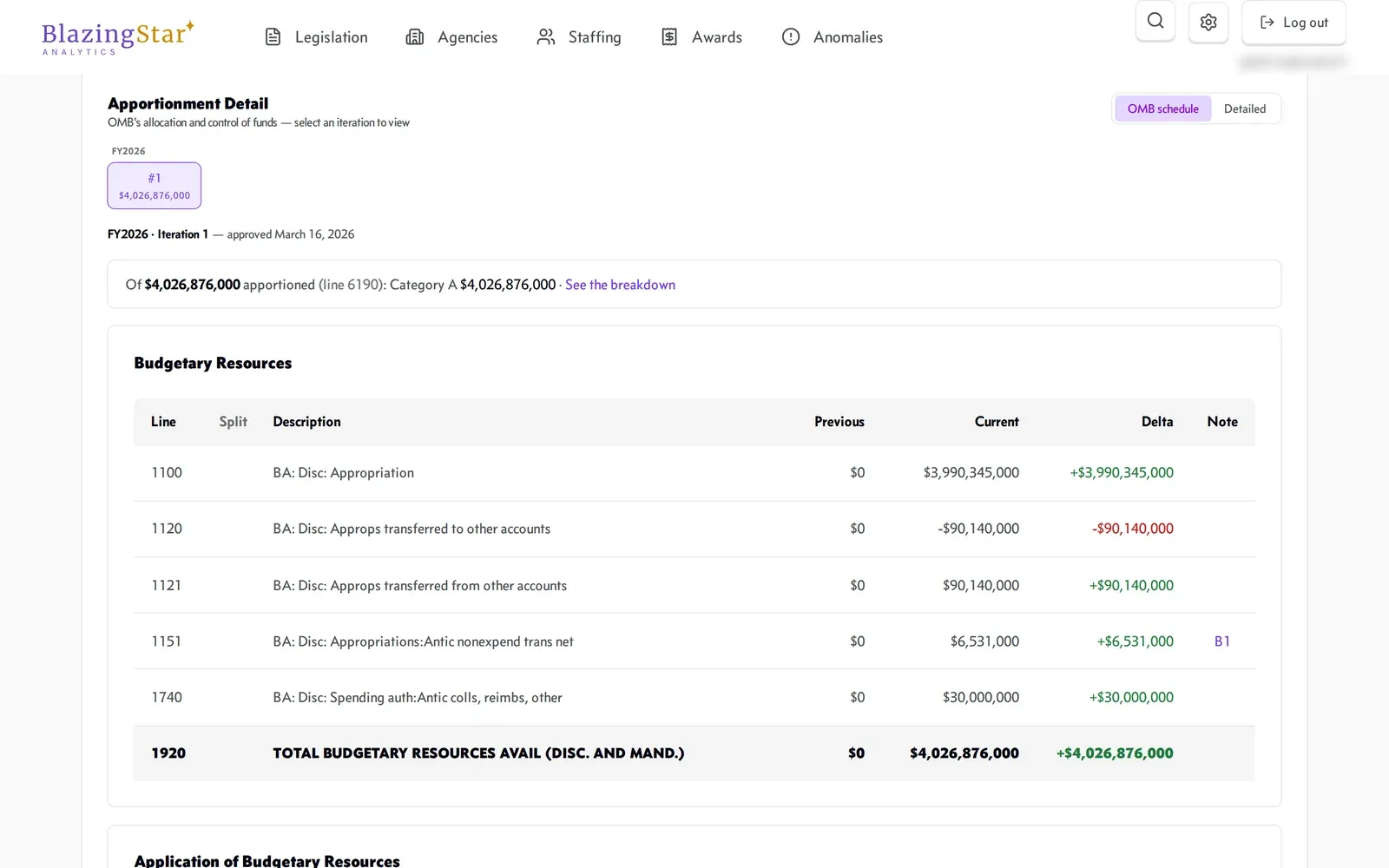Click the Current column header

[997, 422]
